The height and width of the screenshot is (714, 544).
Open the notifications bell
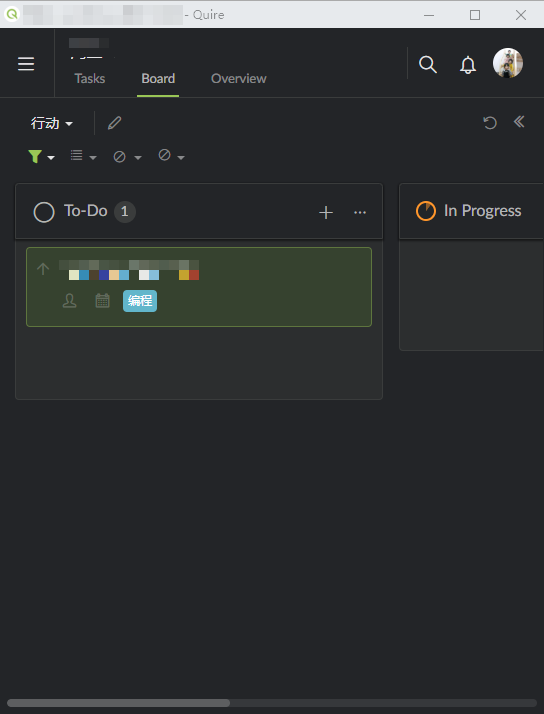pos(468,65)
